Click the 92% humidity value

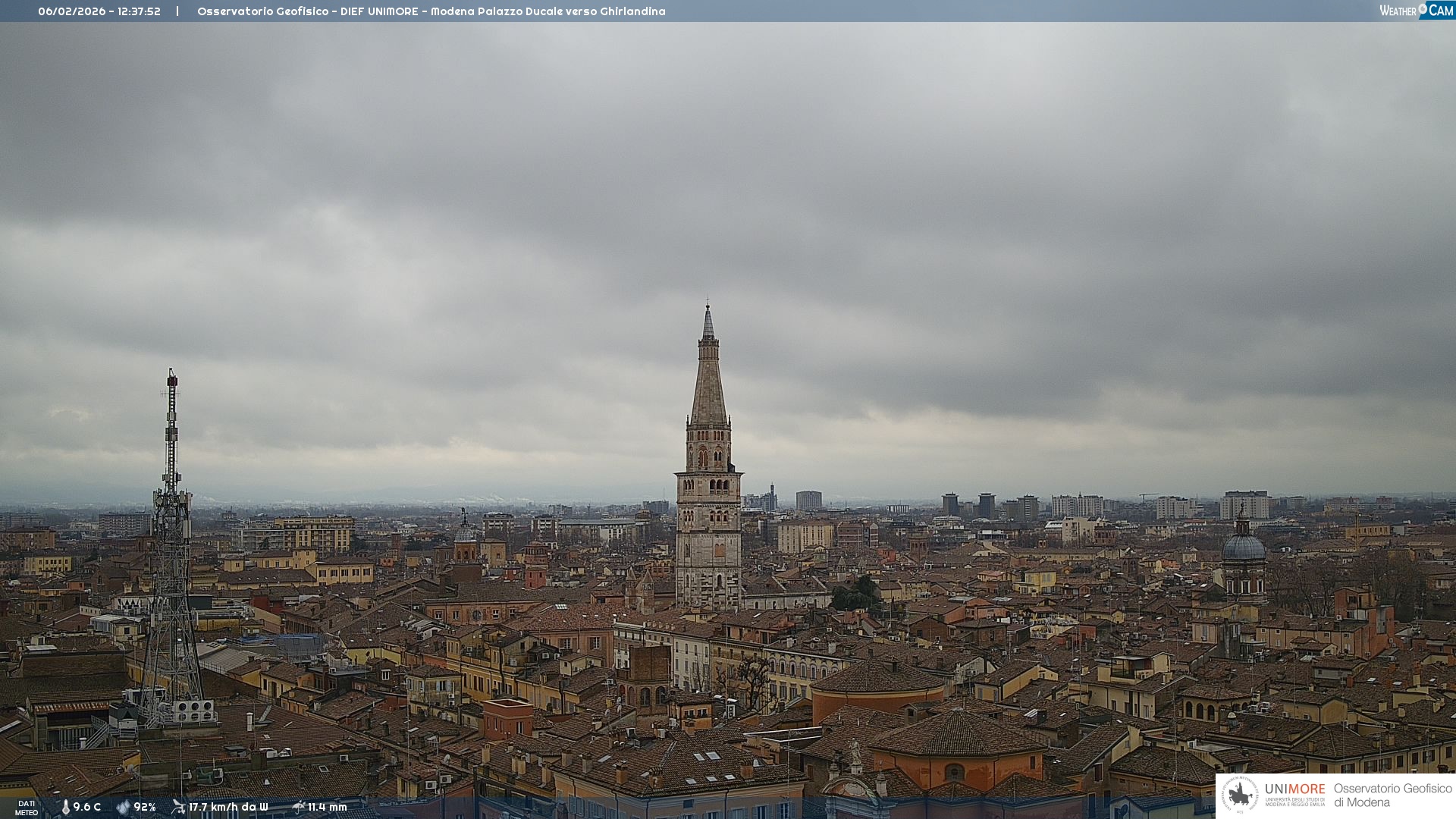pyautogui.click(x=145, y=807)
